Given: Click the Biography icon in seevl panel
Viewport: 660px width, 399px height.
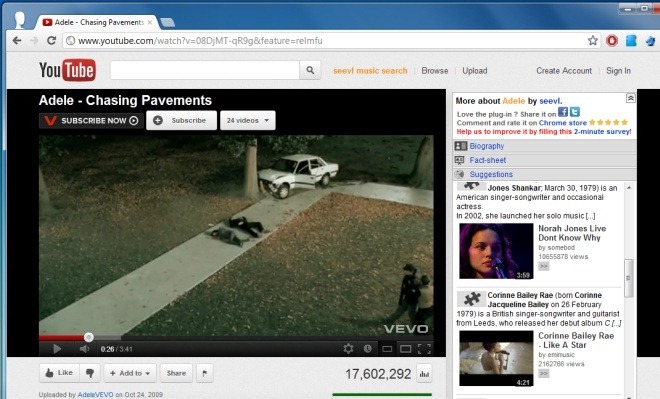Looking at the screenshot, I should click(x=460, y=146).
